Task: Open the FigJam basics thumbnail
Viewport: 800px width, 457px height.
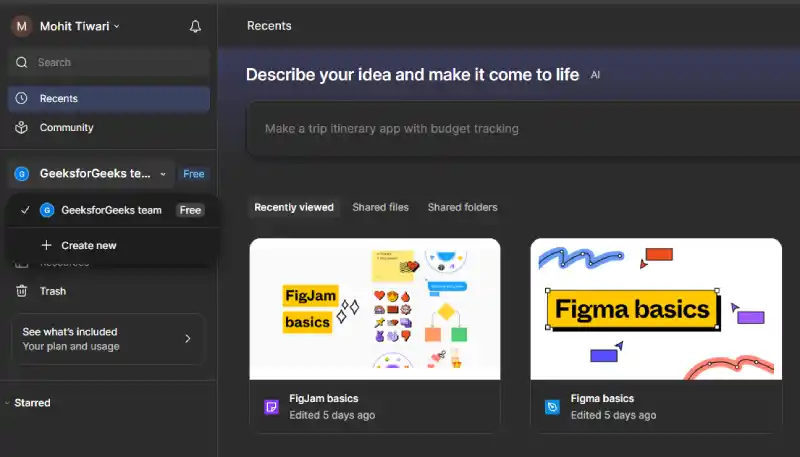Action: [x=375, y=309]
